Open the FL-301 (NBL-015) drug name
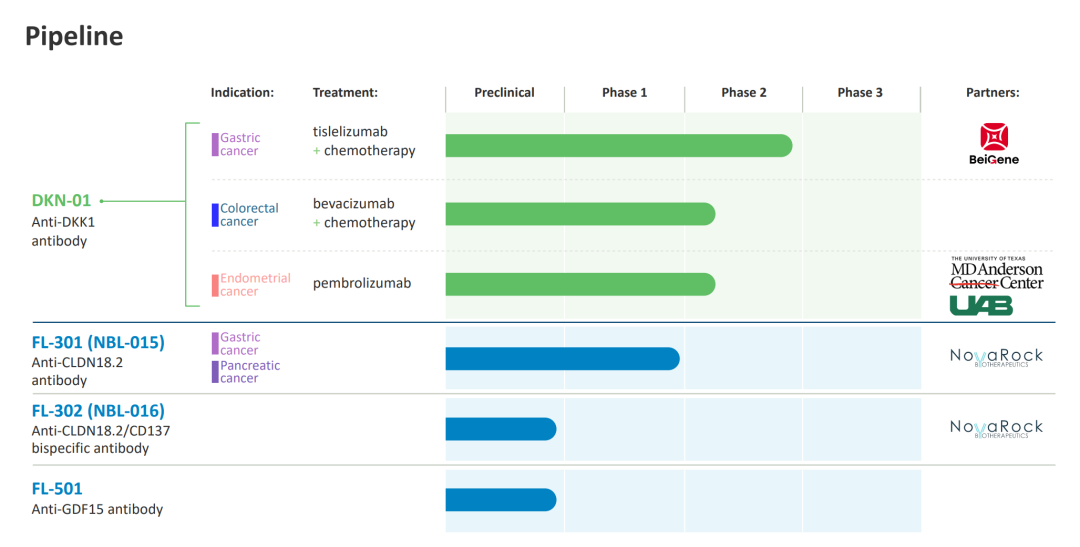 [x=98, y=342]
